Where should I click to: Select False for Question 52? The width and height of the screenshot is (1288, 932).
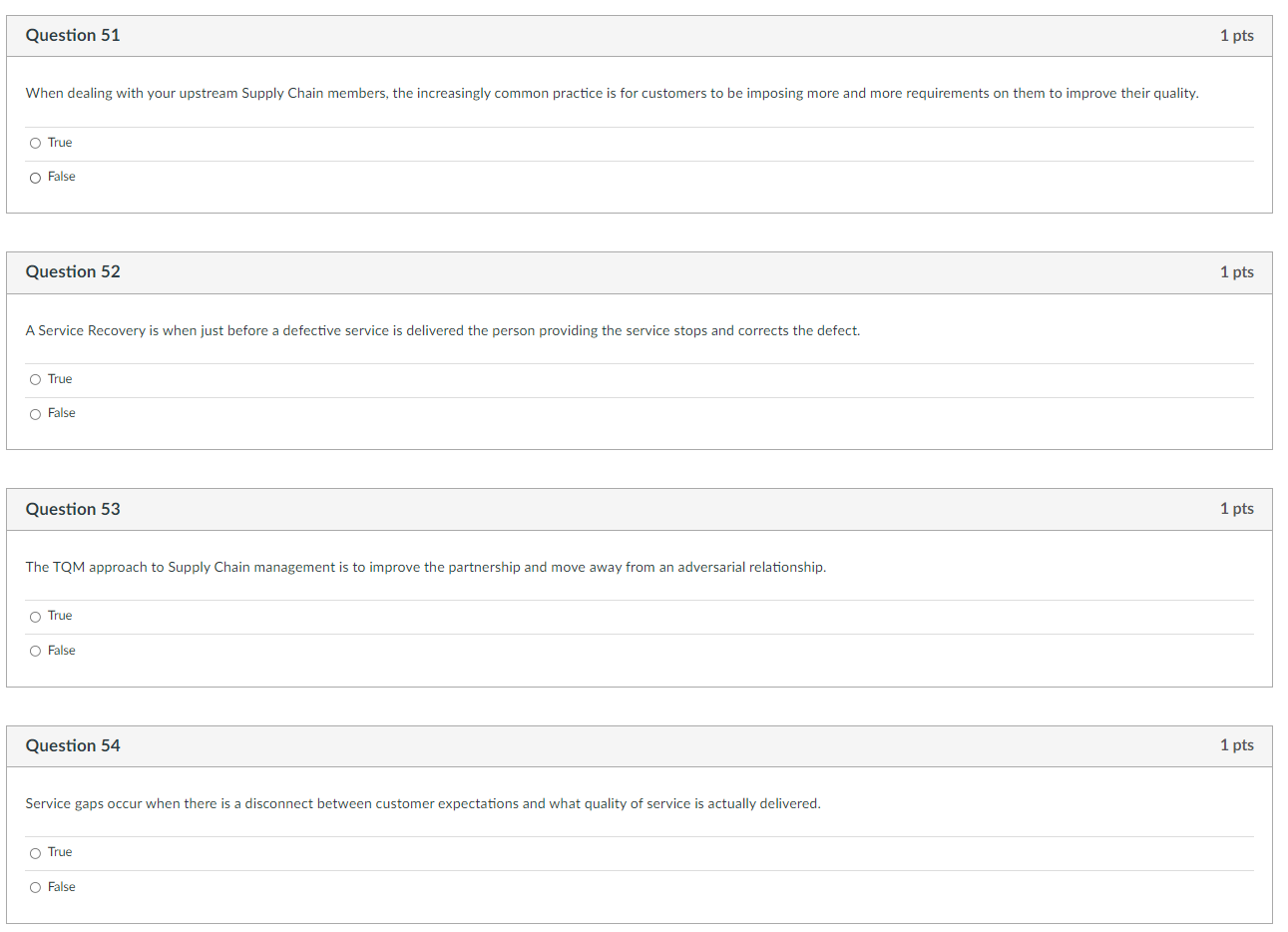(x=35, y=413)
